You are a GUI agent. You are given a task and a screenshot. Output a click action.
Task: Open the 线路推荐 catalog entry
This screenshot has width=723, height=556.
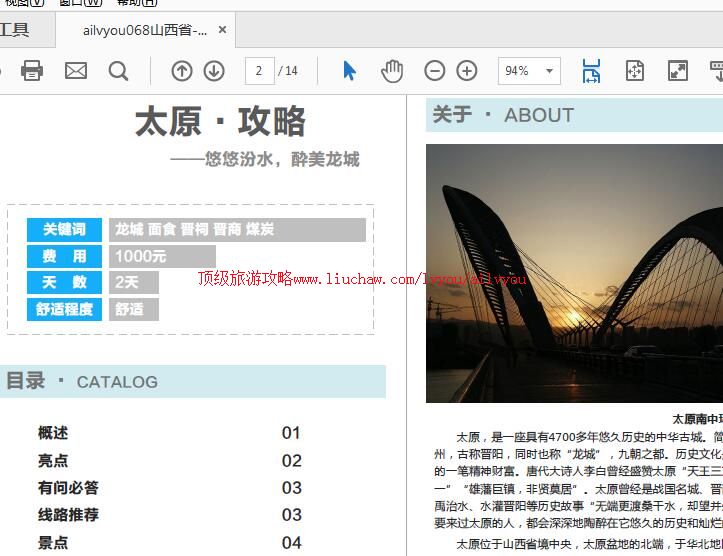(68, 515)
